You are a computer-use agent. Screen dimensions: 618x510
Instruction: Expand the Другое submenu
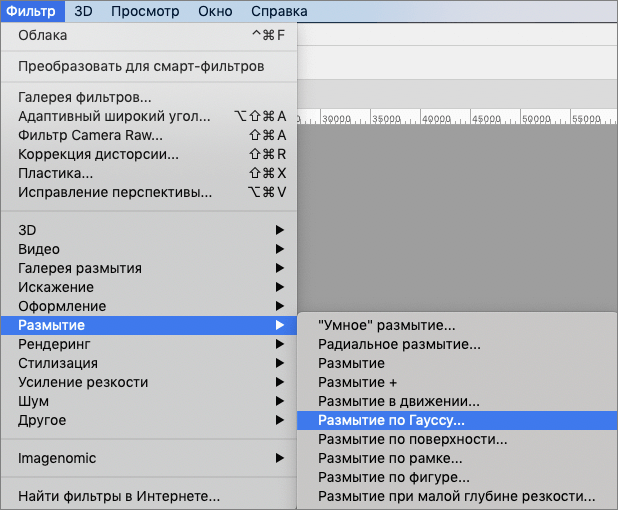click(x=149, y=421)
